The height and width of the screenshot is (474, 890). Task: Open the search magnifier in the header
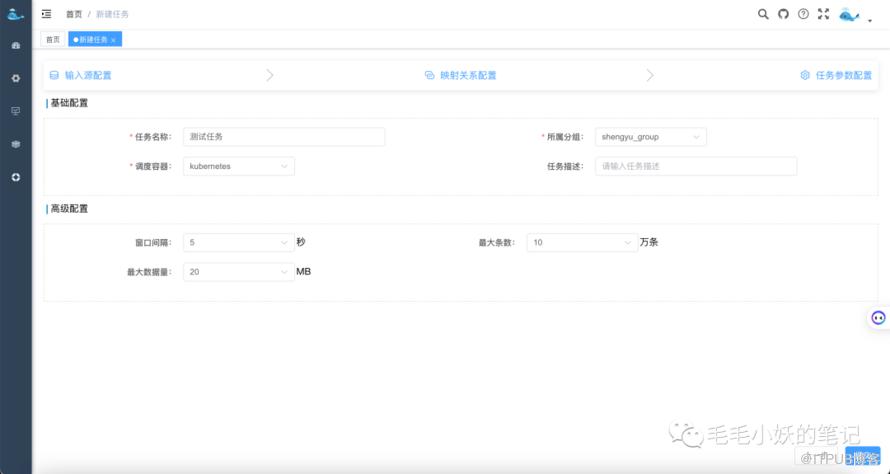coord(763,14)
